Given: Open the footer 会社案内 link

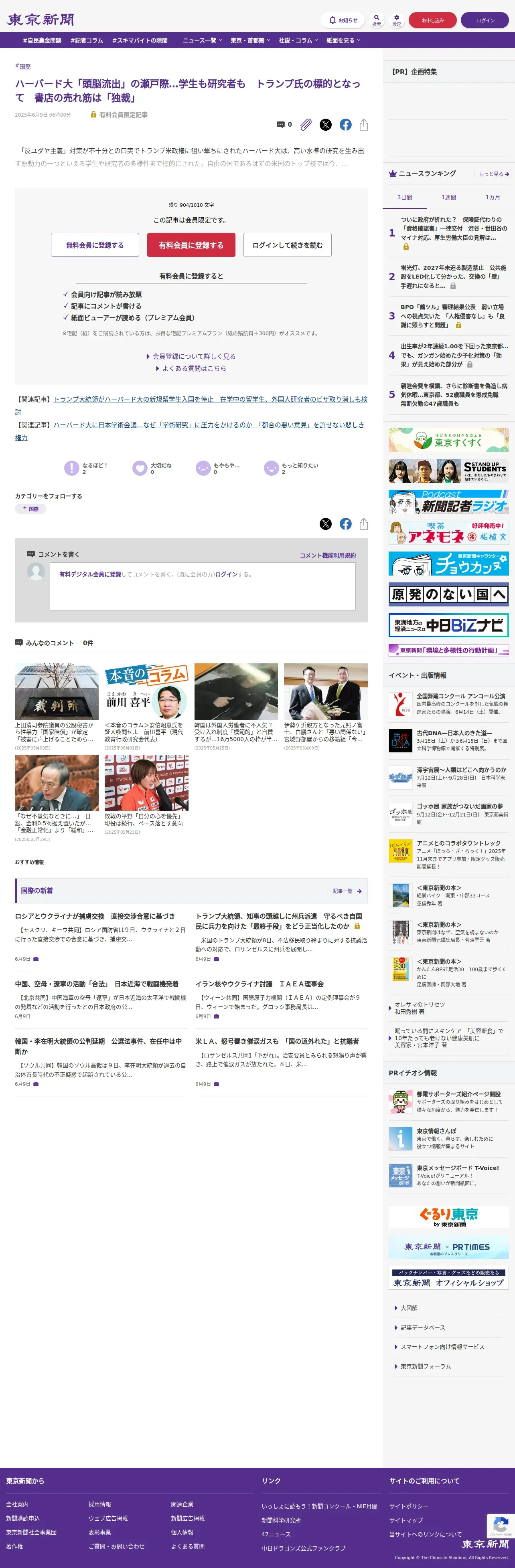Looking at the screenshot, I should [x=17, y=1504].
